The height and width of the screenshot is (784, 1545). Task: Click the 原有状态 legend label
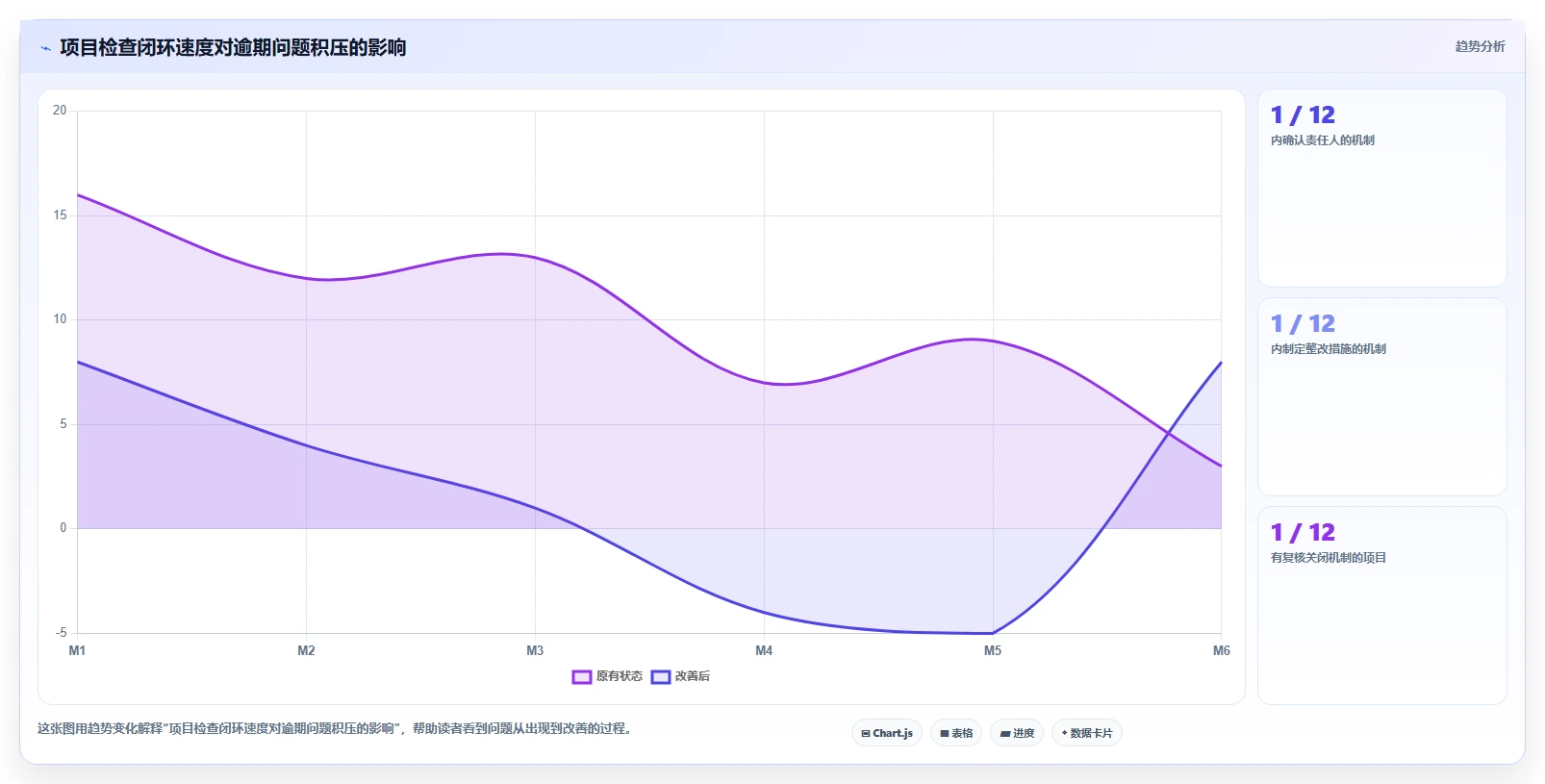(619, 676)
